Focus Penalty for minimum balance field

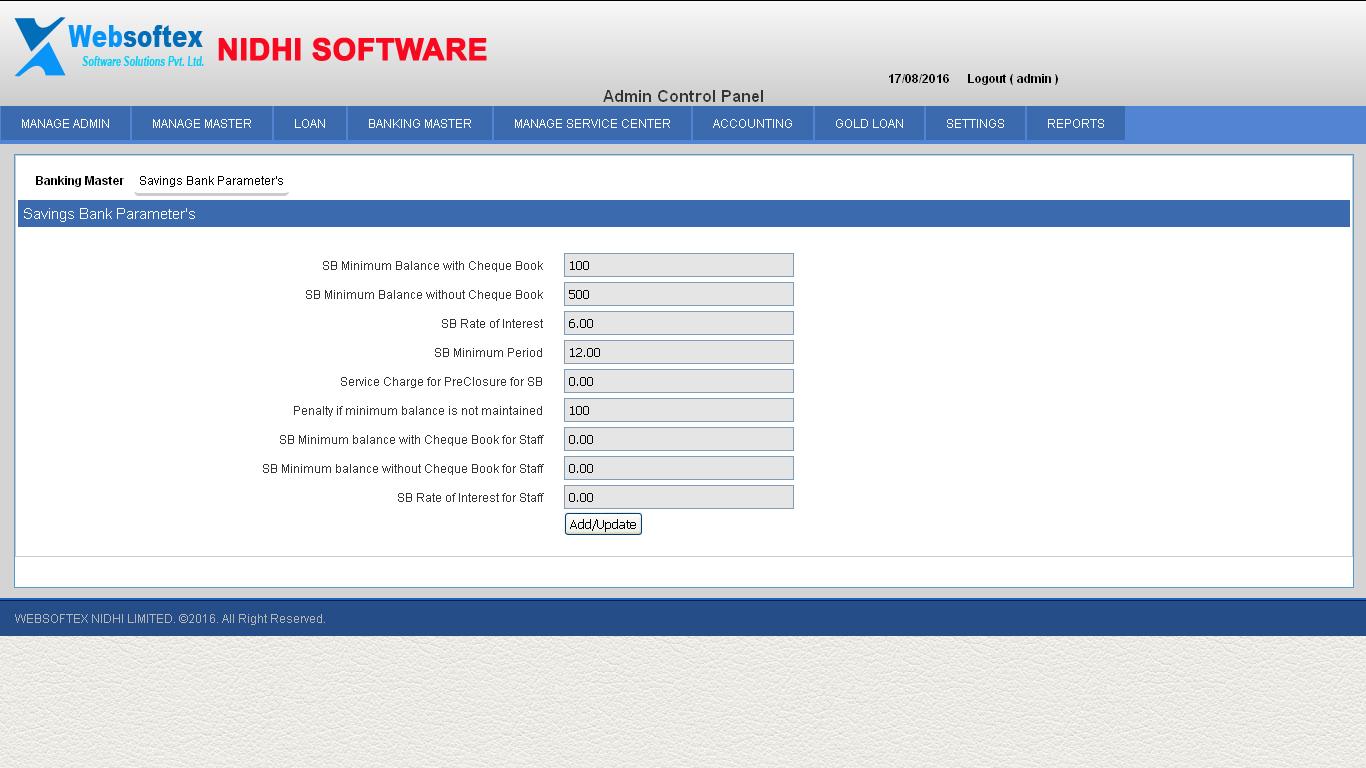pos(679,410)
